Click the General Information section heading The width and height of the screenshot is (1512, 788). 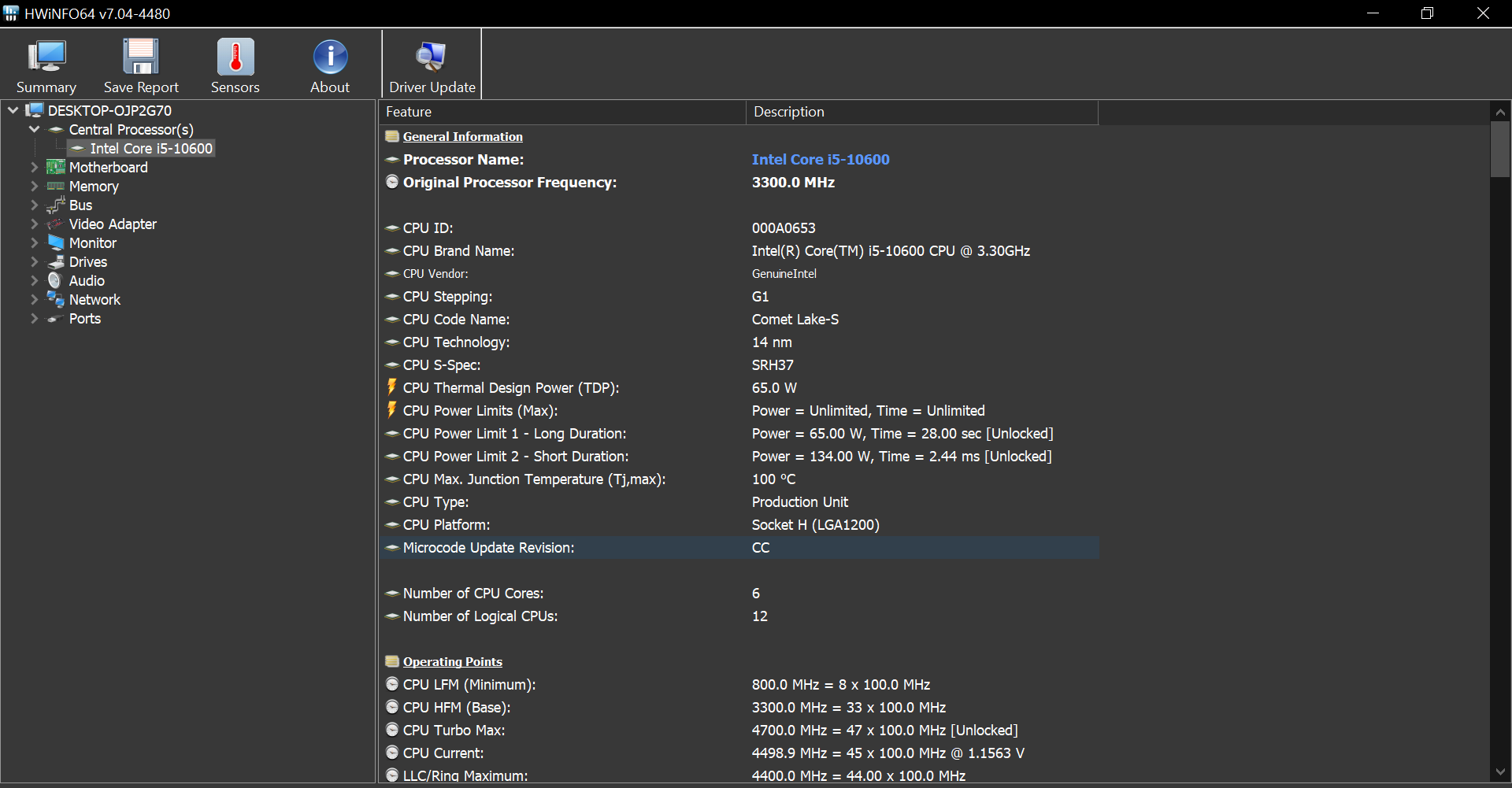point(463,136)
